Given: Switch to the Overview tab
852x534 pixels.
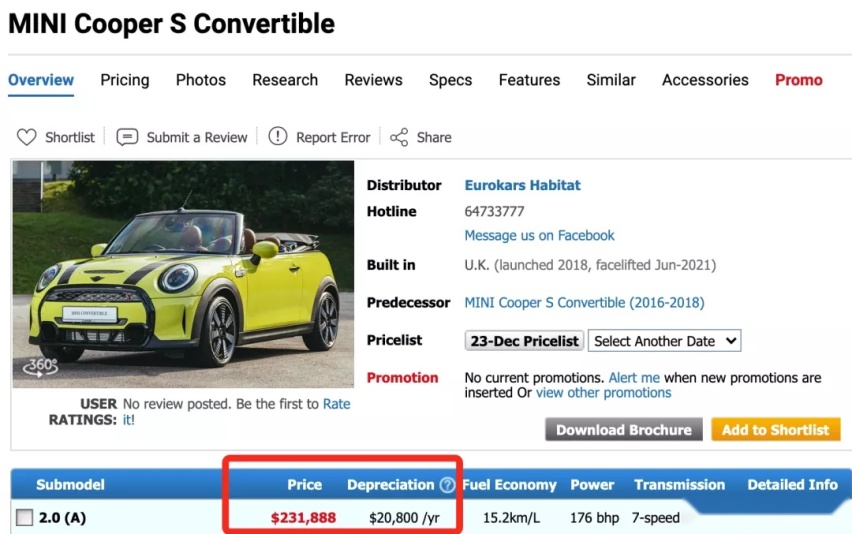Looking at the screenshot, I should click(41, 80).
